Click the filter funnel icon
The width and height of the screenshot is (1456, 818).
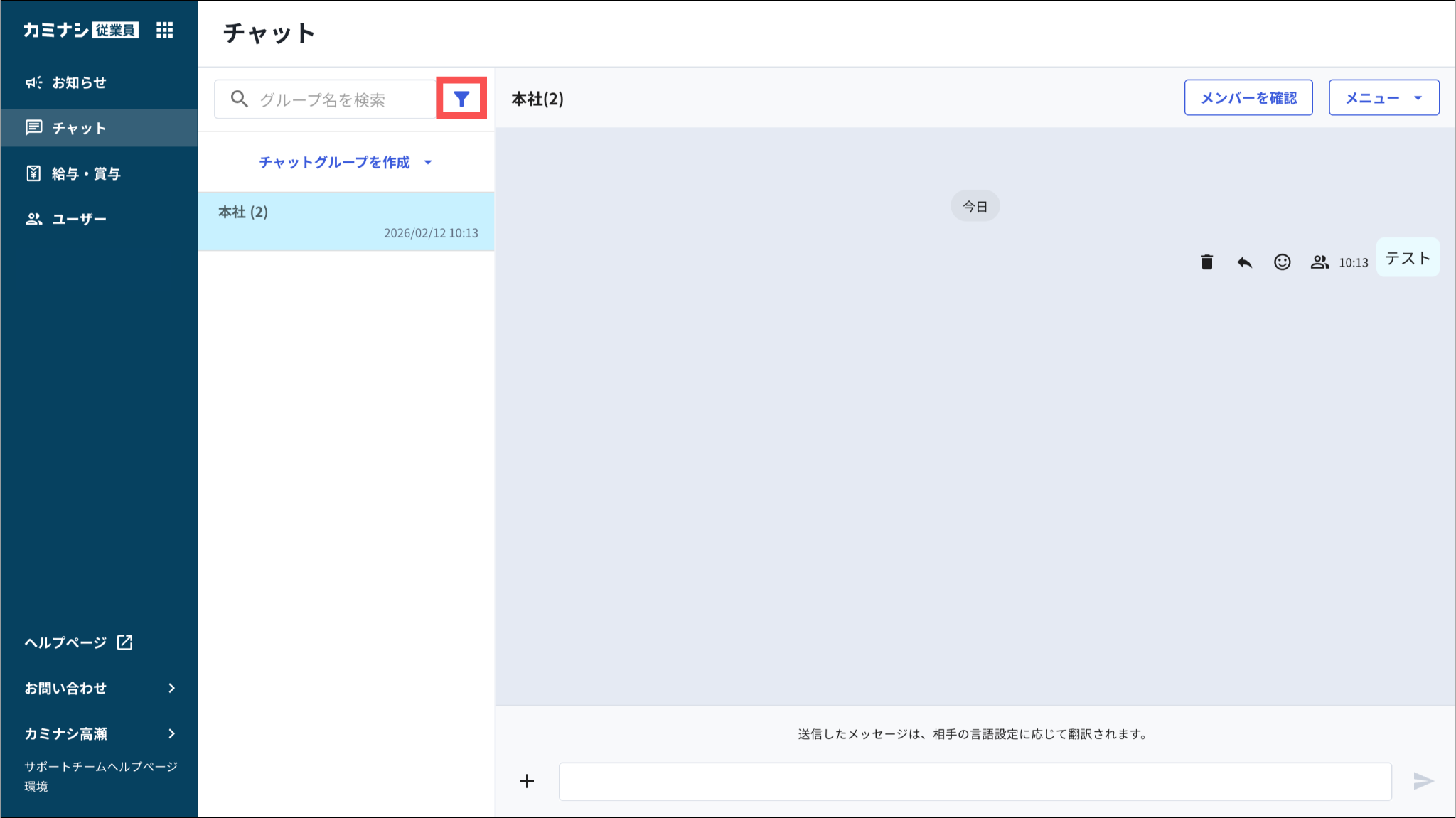(x=461, y=99)
